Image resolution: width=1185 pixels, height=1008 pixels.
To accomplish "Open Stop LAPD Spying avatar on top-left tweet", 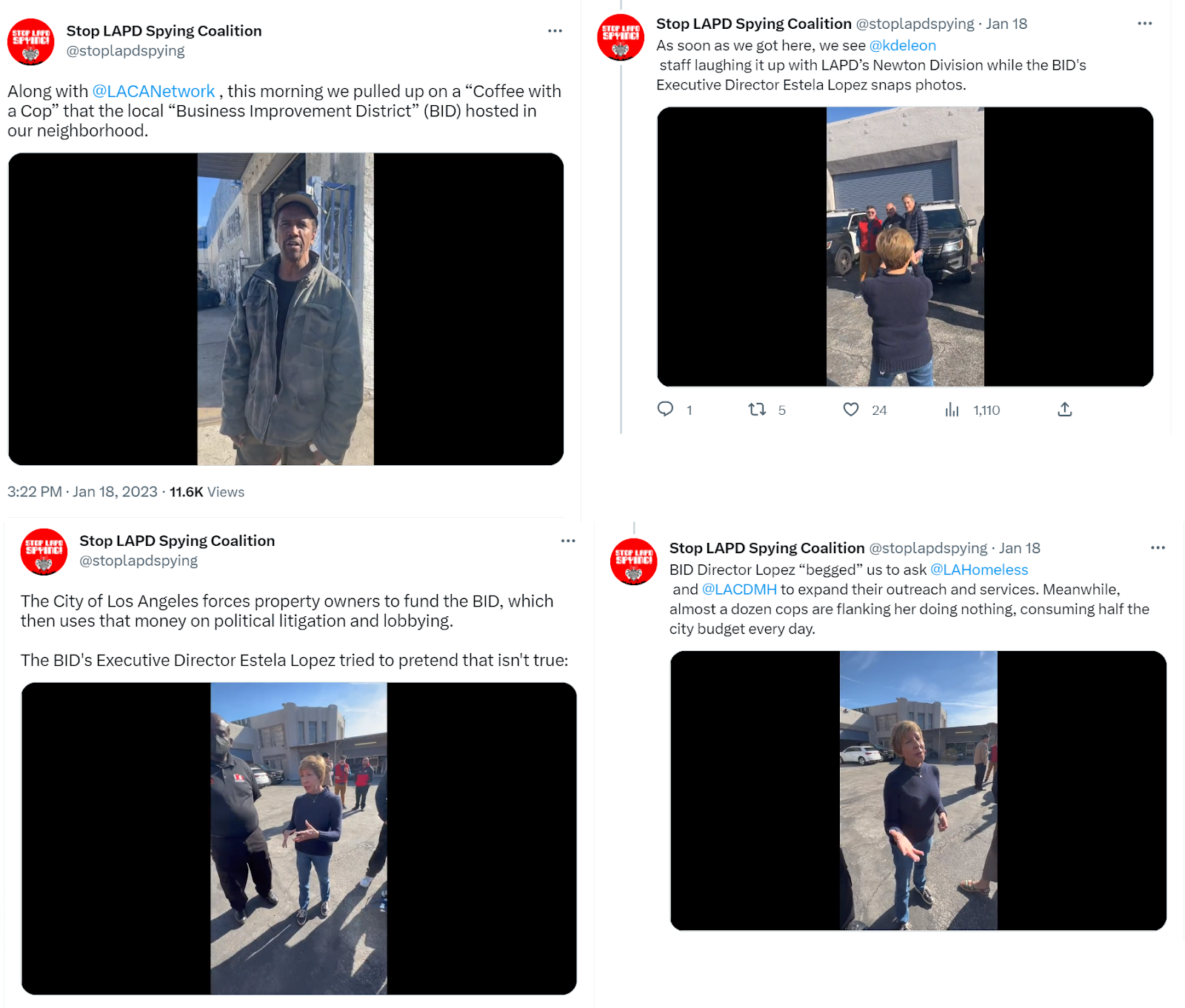I will click(x=31, y=42).
